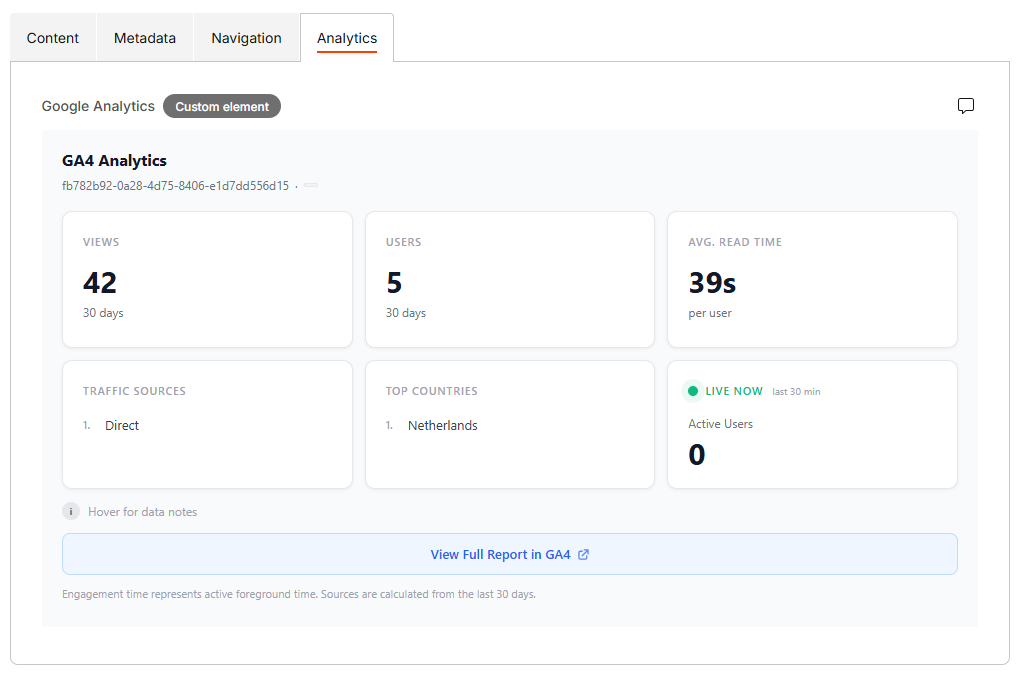Click the Views card showing 42
1024x680 pixels.
(207, 279)
